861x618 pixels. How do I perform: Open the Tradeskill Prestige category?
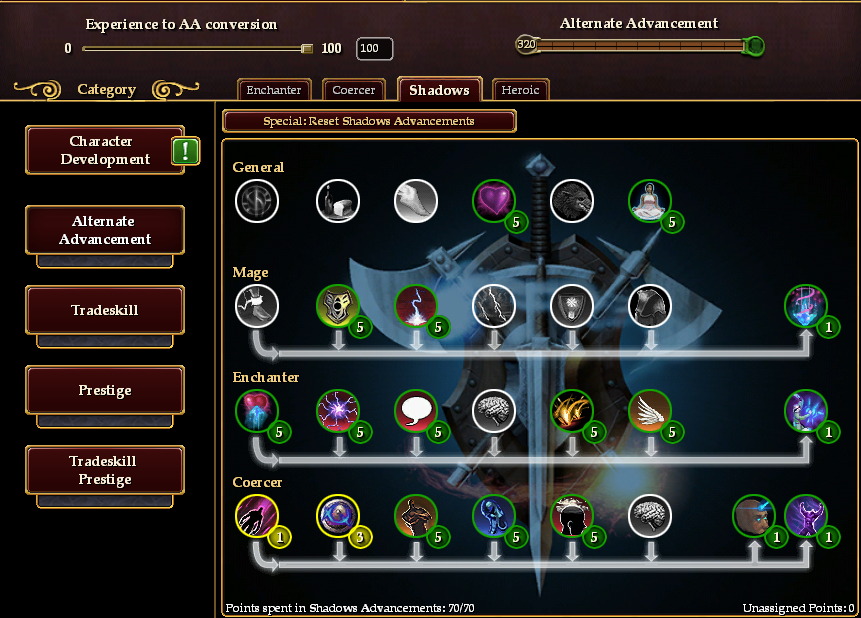[x=105, y=470]
